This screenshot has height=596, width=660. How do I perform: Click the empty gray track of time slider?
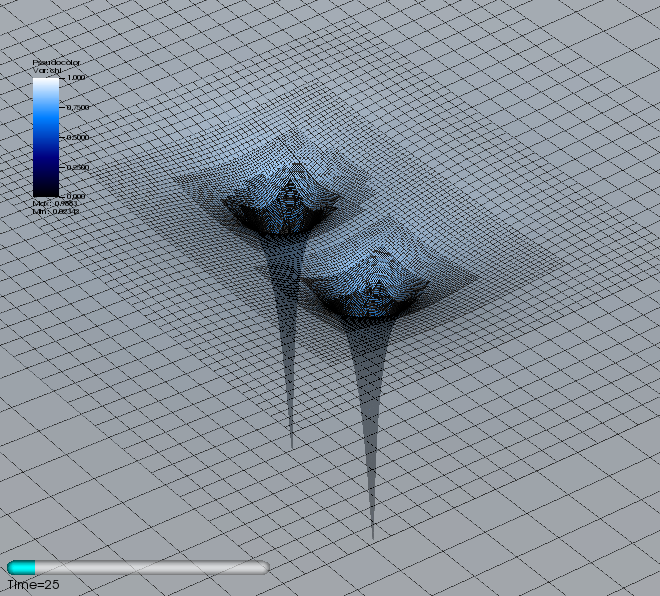[x=150, y=567]
